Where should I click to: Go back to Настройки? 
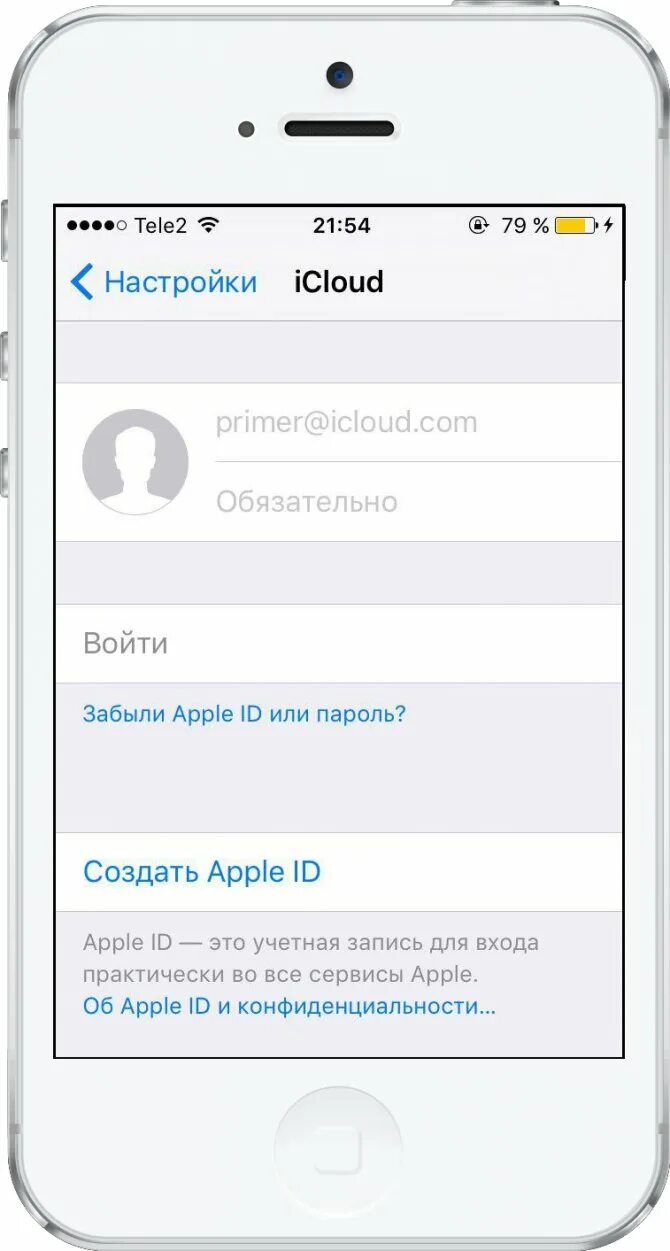[164, 282]
